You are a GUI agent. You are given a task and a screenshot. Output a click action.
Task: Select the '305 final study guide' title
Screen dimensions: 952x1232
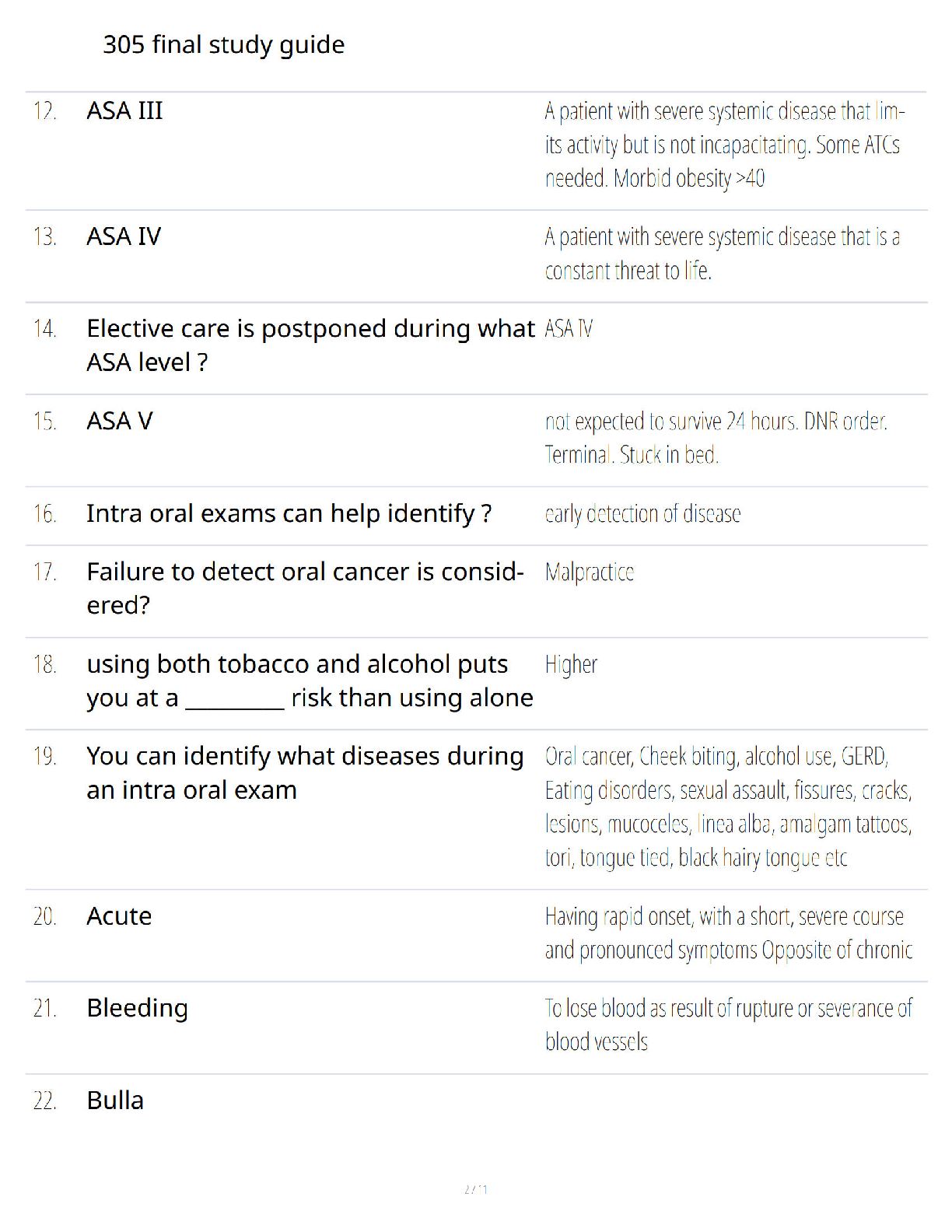(224, 44)
